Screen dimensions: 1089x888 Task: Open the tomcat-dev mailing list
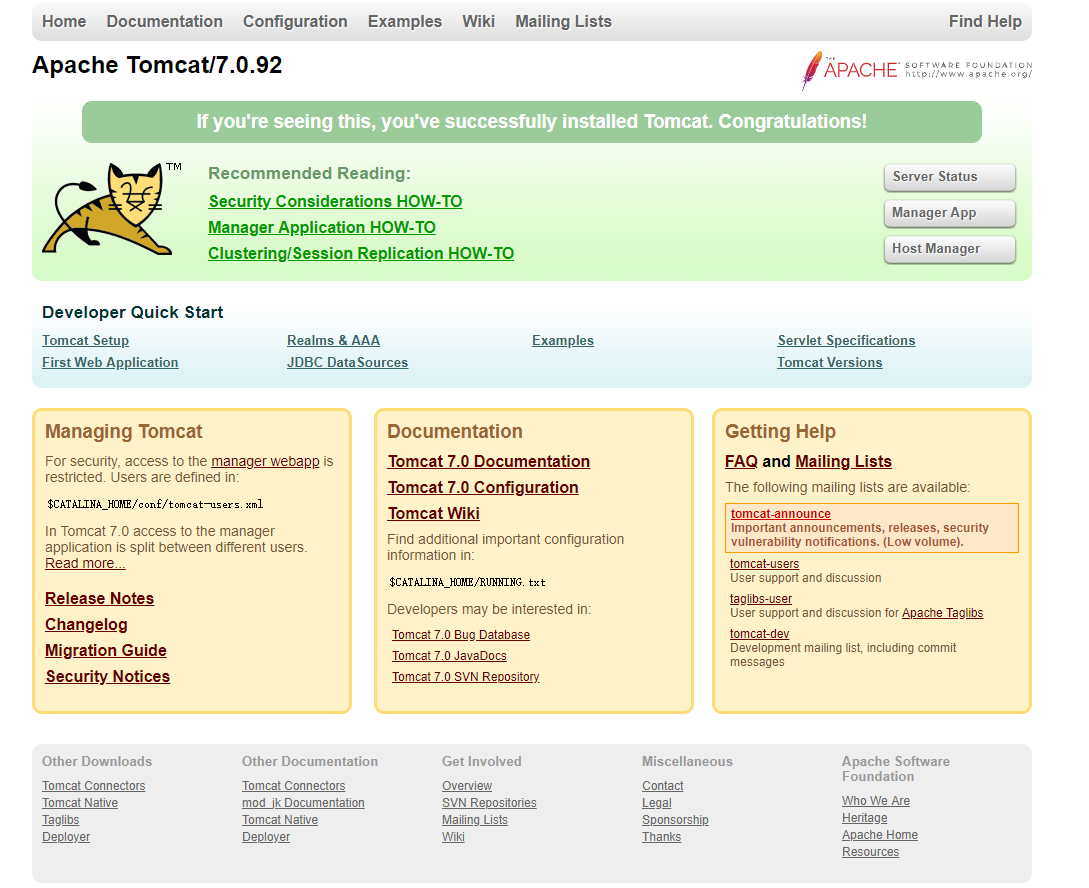pos(760,634)
